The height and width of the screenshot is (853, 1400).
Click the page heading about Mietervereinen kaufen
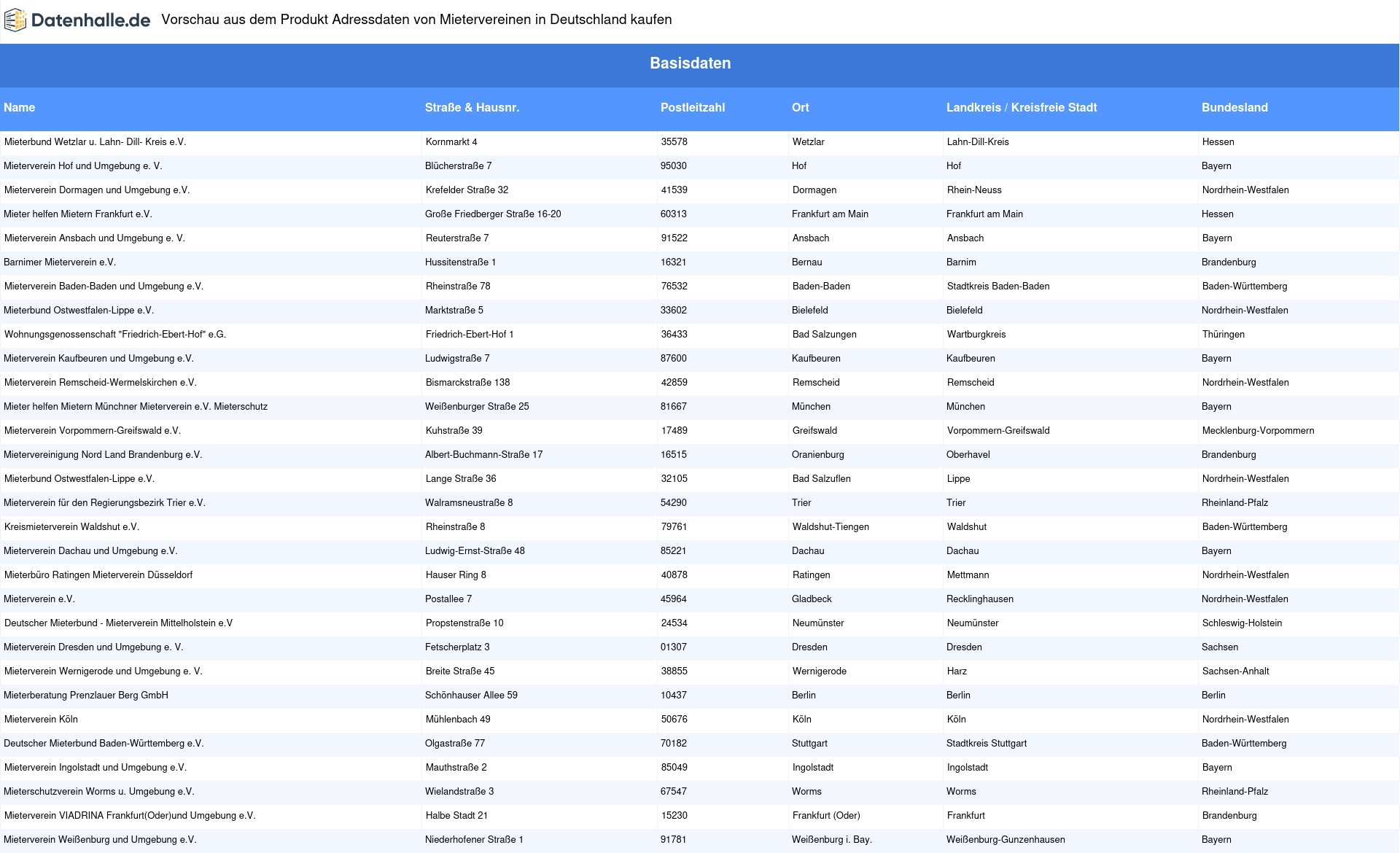(x=416, y=20)
